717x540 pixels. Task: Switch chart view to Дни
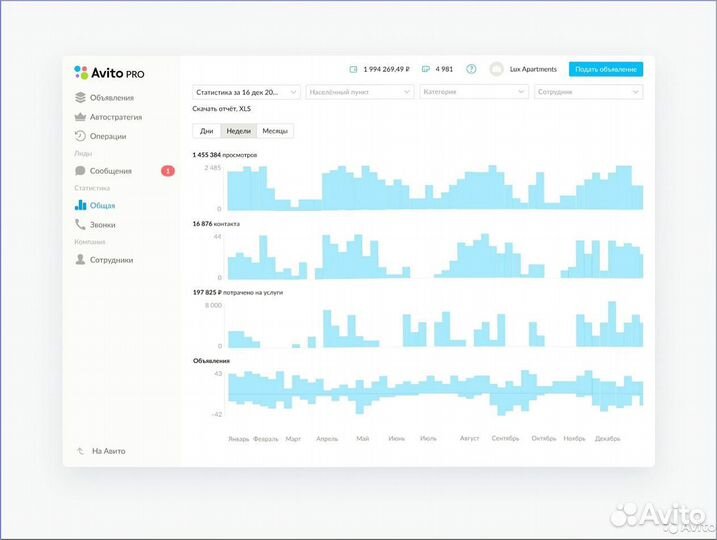206,131
